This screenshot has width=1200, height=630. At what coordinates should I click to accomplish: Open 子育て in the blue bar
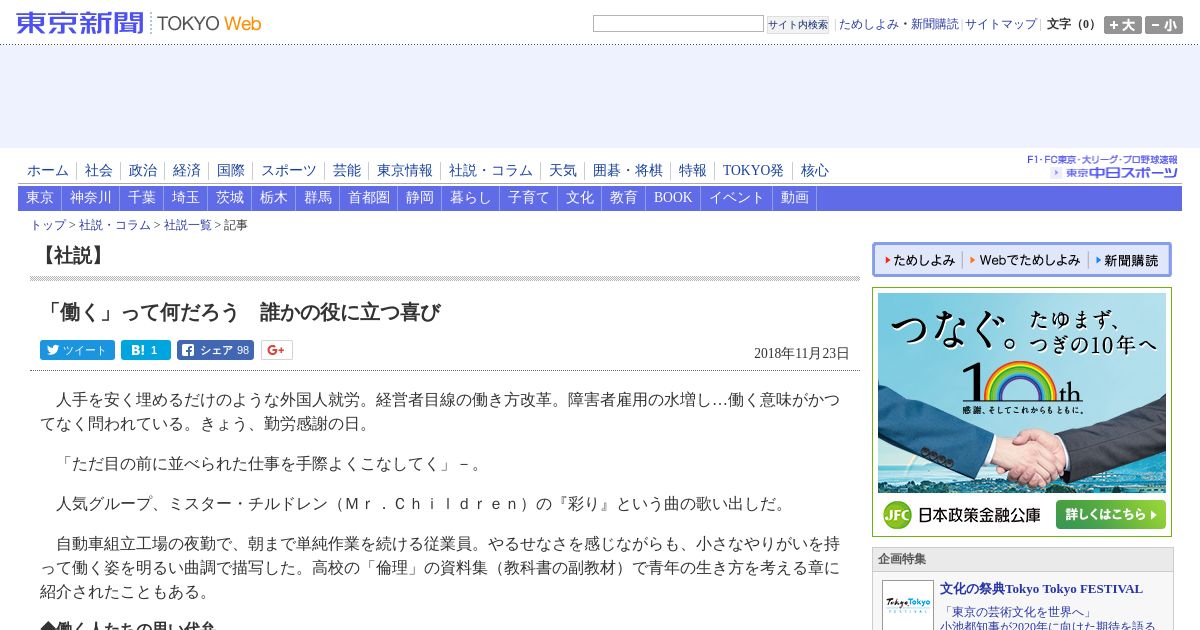(529, 198)
